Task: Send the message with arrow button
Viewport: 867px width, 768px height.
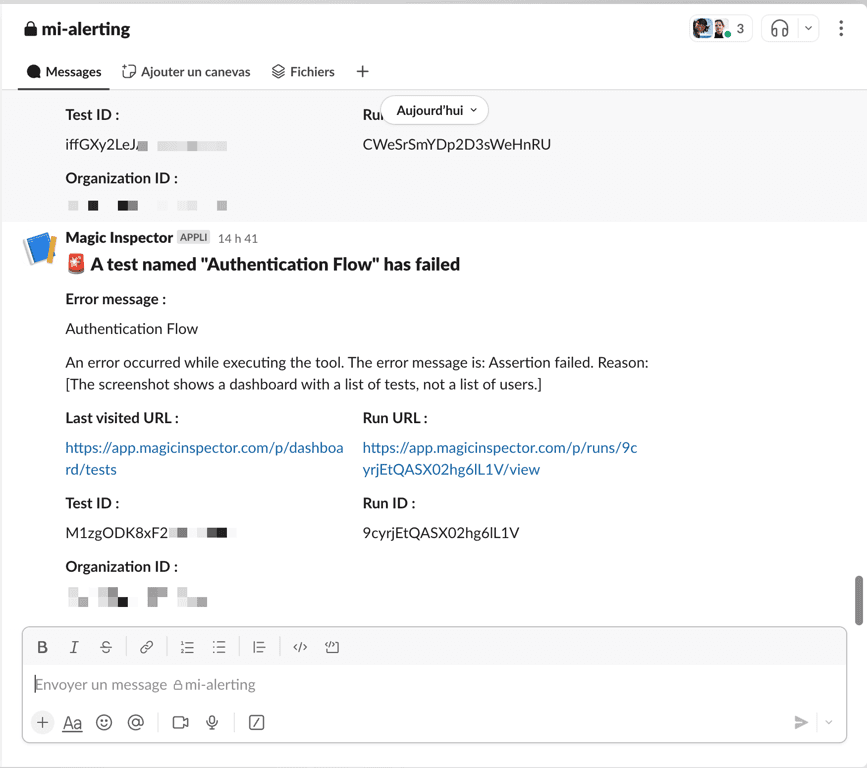Action: 800,722
